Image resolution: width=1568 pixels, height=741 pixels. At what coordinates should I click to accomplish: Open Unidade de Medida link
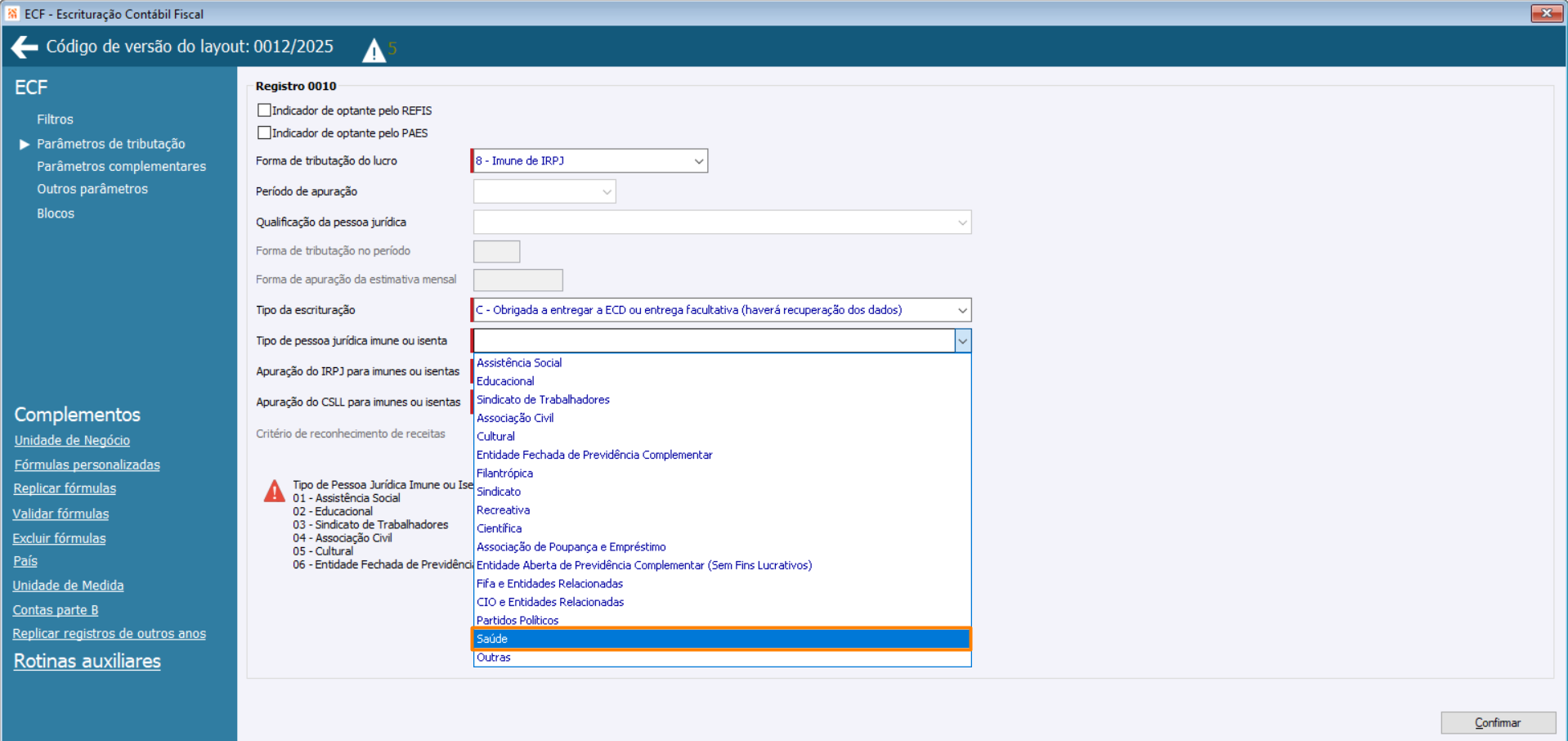click(x=68, y=586)
